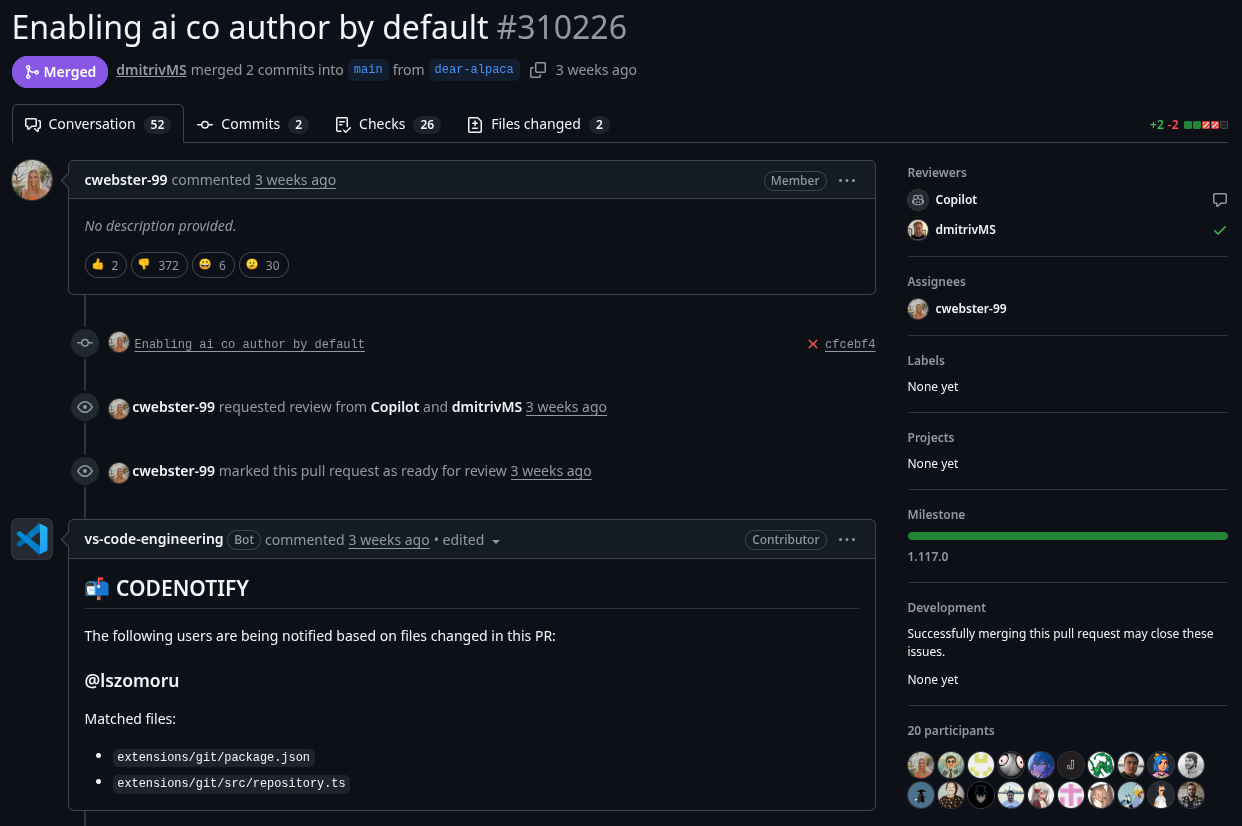
Task: Click the Member badge on the first comment
Action: (795, 181)
